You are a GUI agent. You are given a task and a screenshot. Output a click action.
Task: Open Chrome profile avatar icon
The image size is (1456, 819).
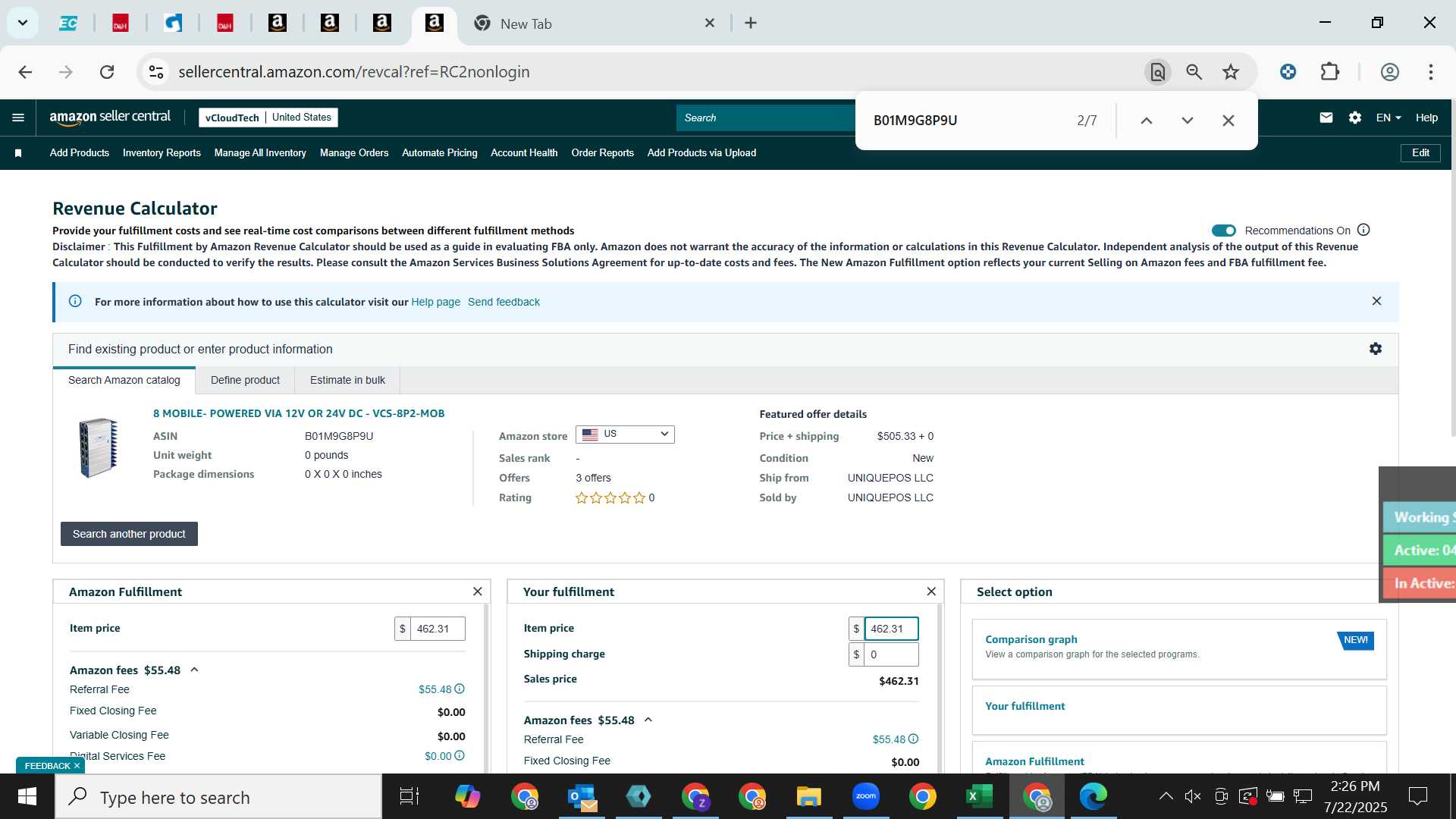pos(1389,72)
